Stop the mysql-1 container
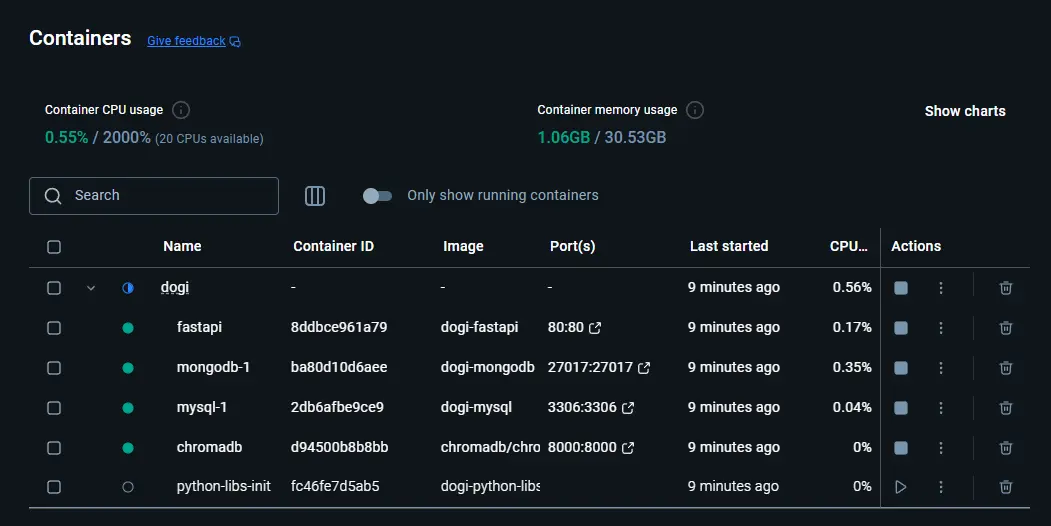 pyautogui.click(x=901, y=407)
